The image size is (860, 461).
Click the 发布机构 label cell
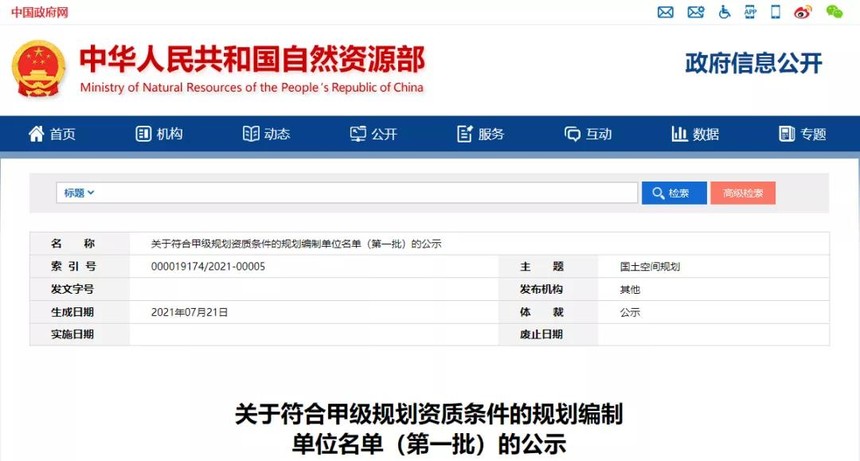(548, 289)
